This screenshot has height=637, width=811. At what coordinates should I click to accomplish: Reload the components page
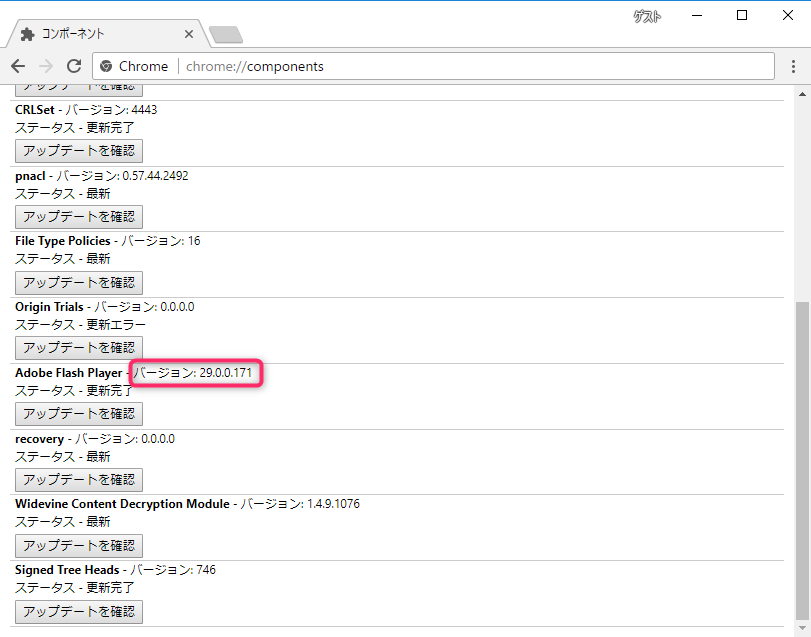(x=74, y=66)
